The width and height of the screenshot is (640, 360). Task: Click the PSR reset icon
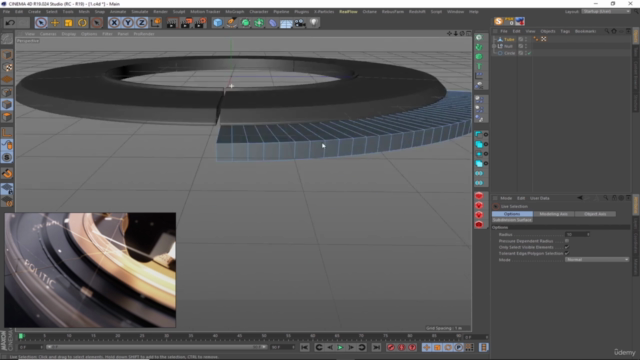(509, 21)
